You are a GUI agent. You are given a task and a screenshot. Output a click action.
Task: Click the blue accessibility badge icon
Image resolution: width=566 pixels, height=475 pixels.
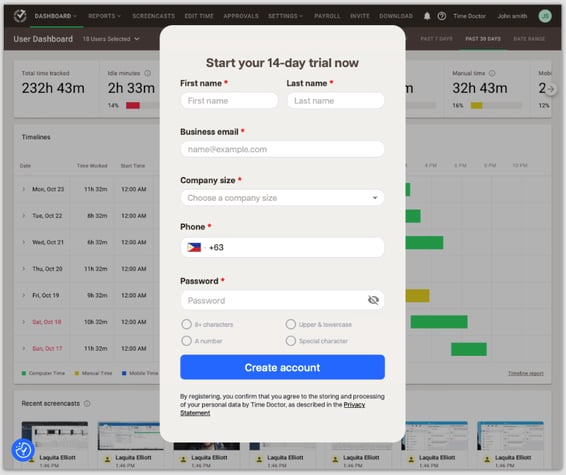23,450
